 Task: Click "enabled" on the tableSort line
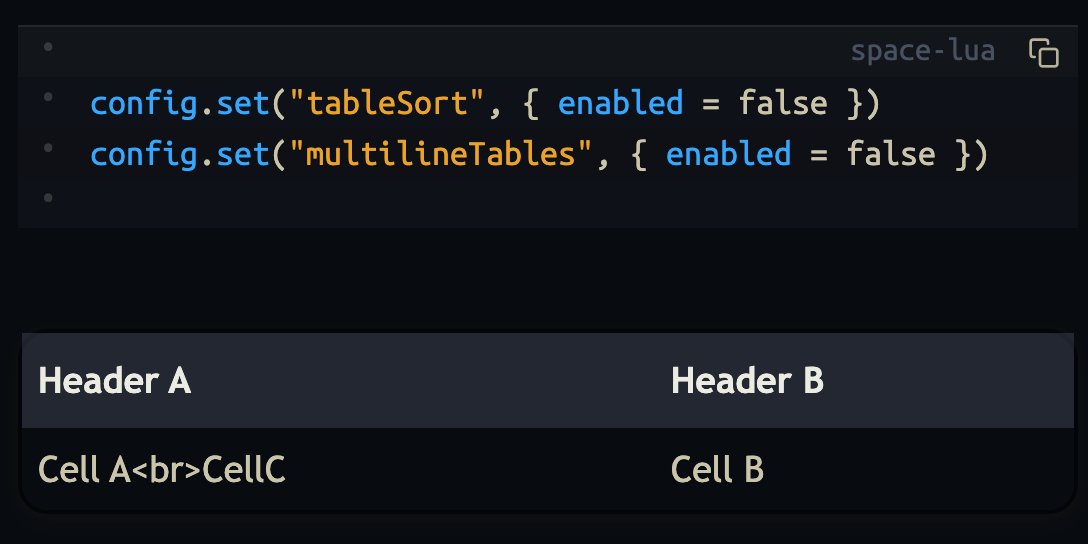(x=620, y=103)
